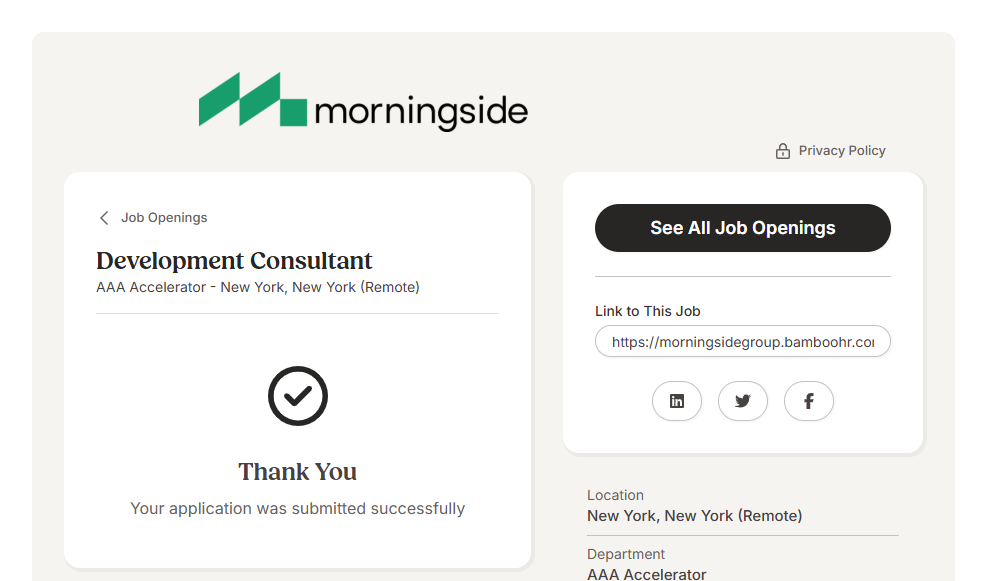Viewport: 987px width, 581px height.
Task: Click the morningside wordmark text
Action: (420, 111)
